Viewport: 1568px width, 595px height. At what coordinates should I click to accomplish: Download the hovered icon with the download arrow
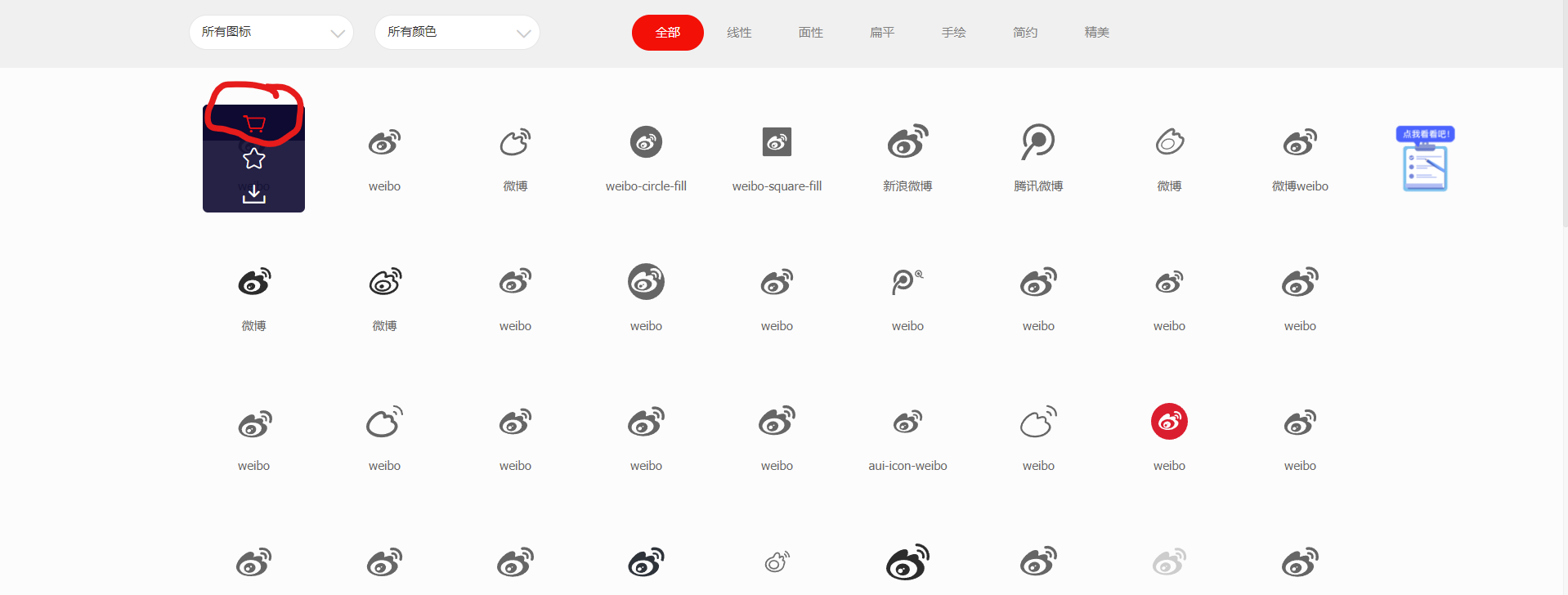pyautogui.click(x=254, y=194)
